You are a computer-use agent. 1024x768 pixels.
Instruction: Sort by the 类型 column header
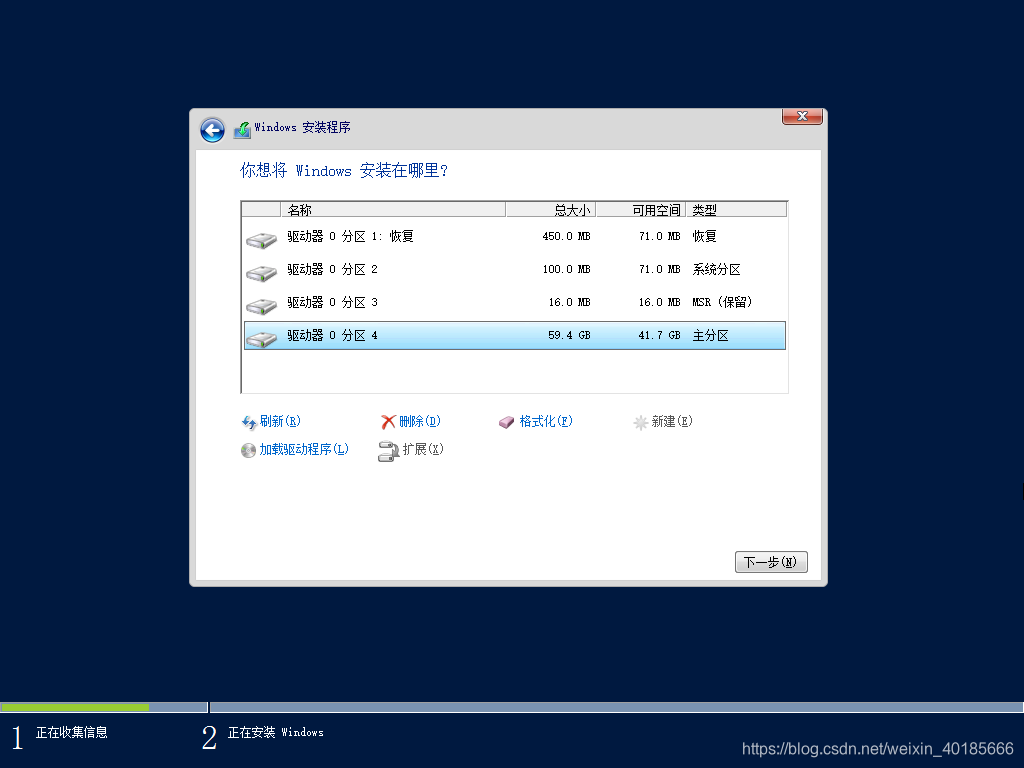point(736,210)
